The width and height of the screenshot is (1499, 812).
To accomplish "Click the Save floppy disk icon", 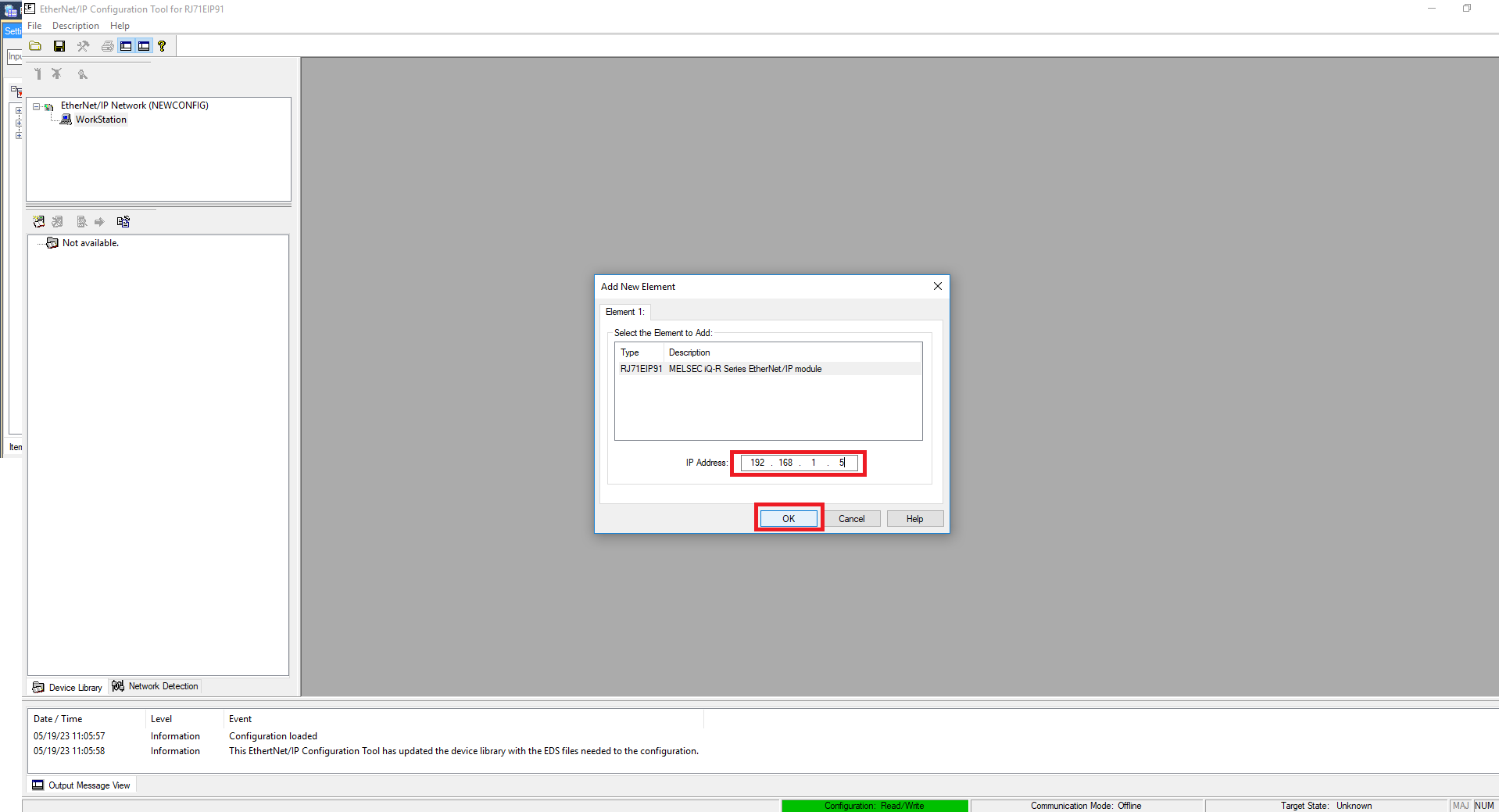I will (59, 46).
